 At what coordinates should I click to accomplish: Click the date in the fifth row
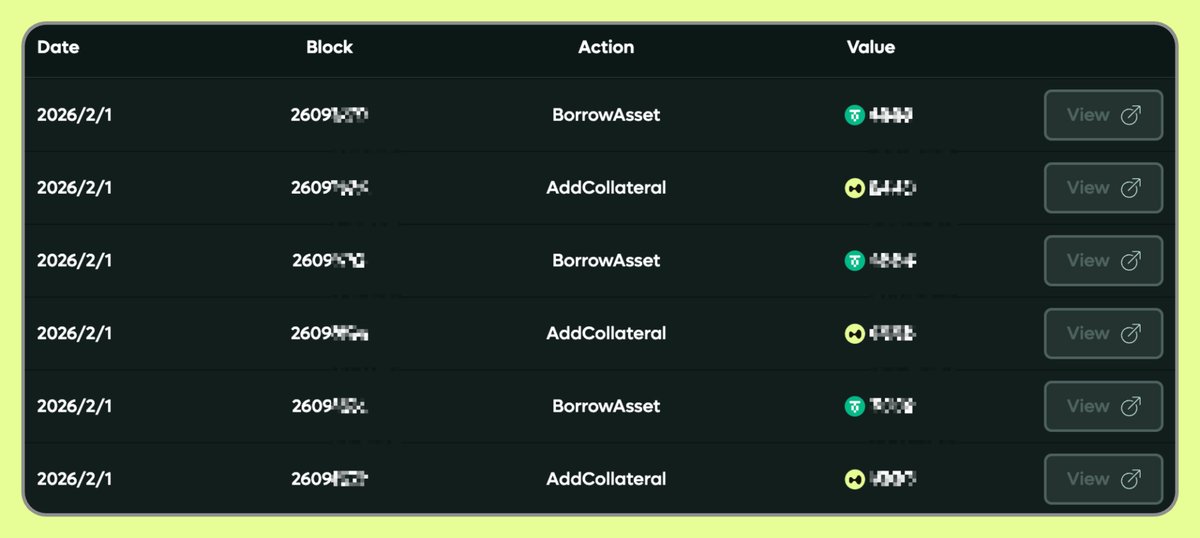tap(75, 406)
